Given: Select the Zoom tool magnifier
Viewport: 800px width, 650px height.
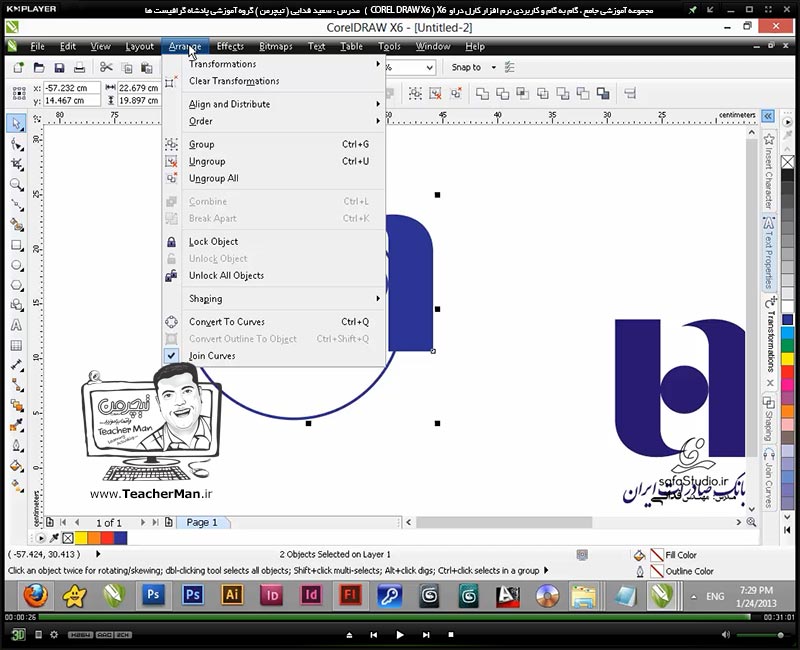Looking at the screenshot, I should [x=17, y=185].
